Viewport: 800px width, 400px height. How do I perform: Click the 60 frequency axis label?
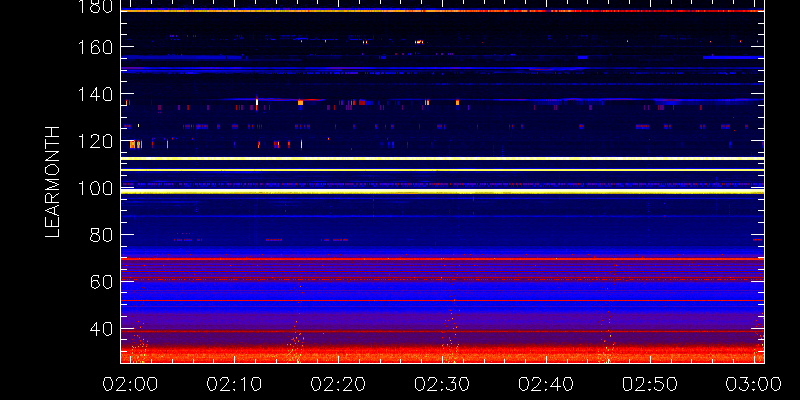[x=102, y=282]
